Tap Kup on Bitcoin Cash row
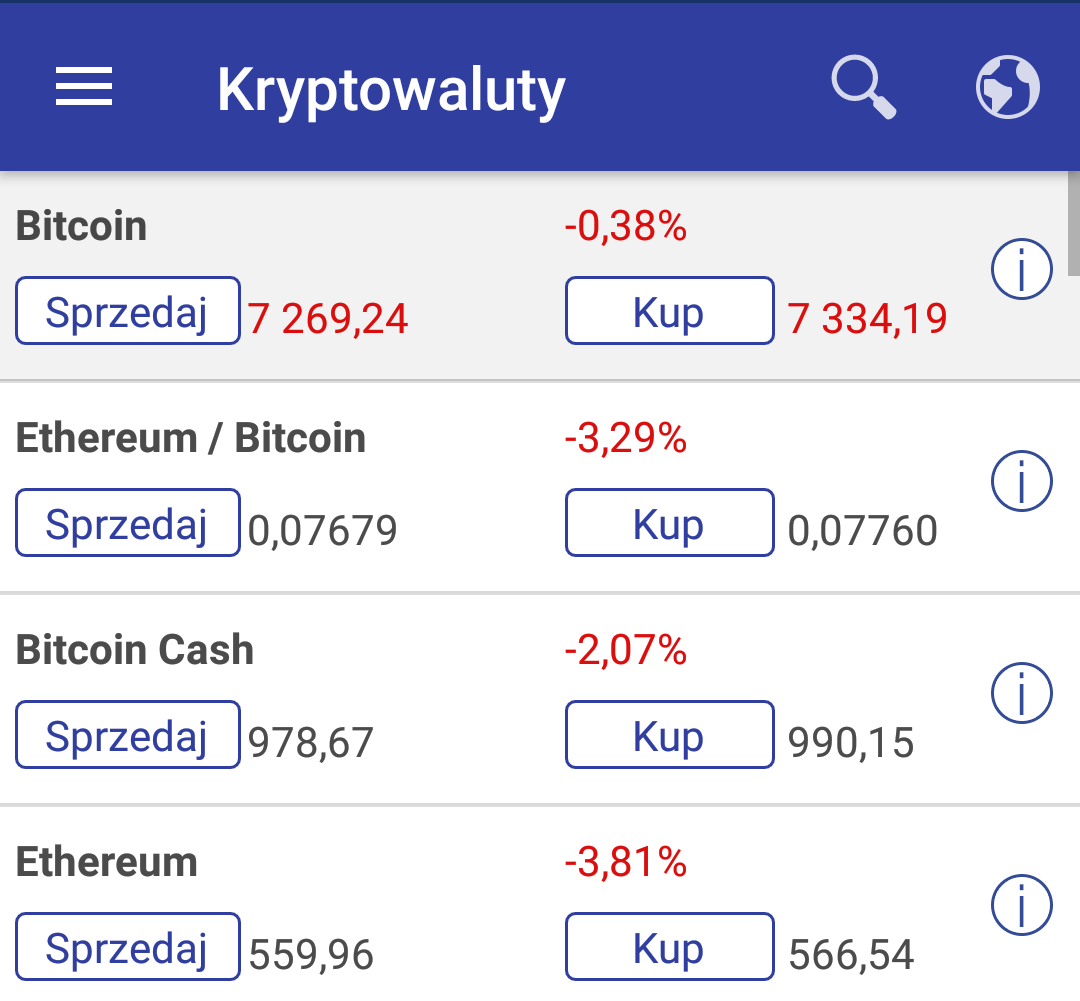The image size is (1080, 1001). pyautogui.click(x=669, y=735)
